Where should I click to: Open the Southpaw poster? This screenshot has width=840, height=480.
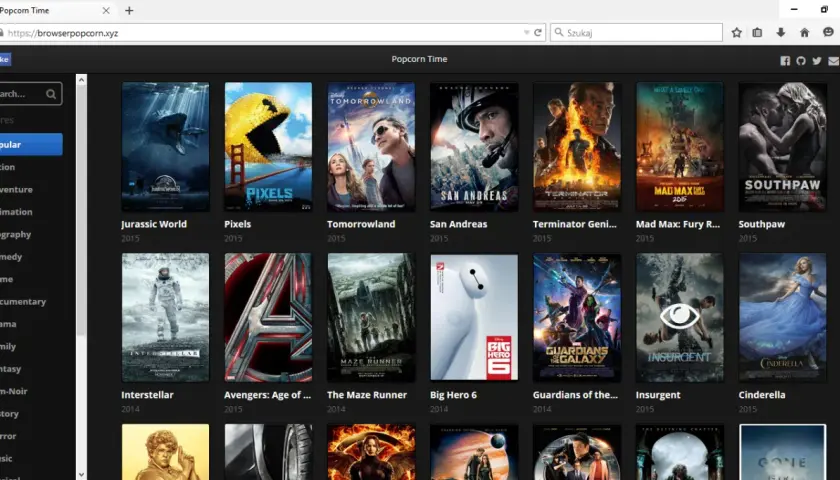783,147
